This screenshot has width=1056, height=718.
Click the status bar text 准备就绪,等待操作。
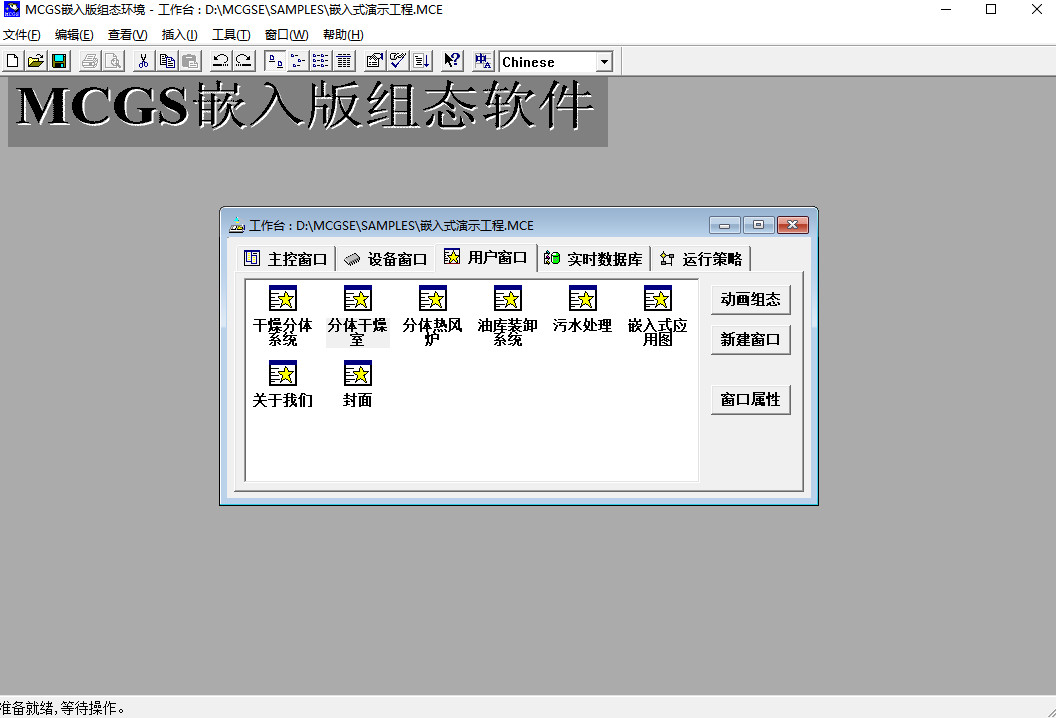click(x=63, y=708)
